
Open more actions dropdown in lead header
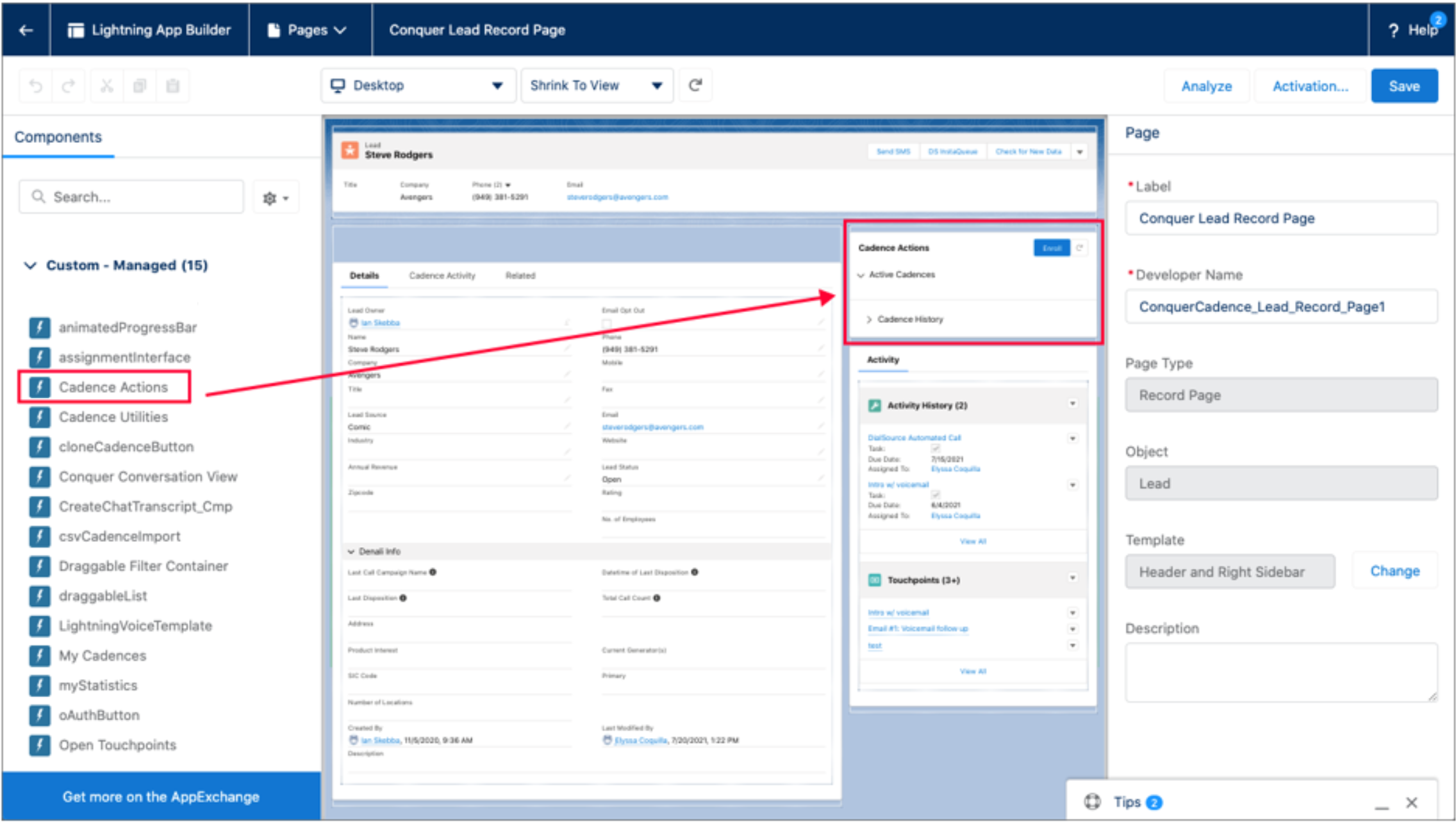1080,152
